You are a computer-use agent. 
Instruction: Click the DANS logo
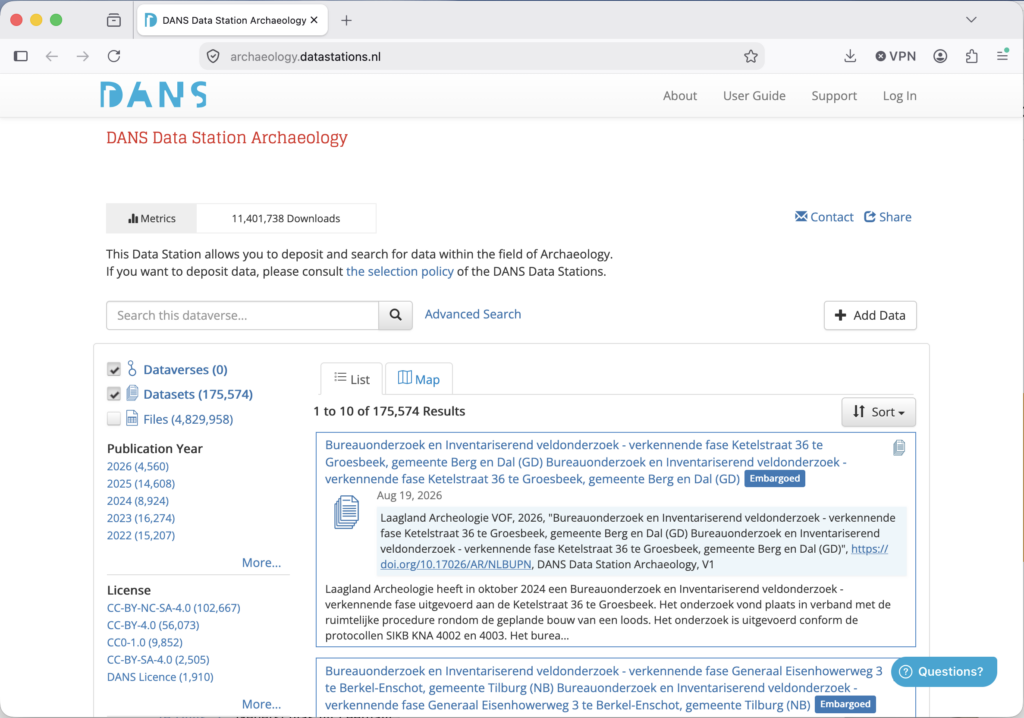tap(153, 95)
